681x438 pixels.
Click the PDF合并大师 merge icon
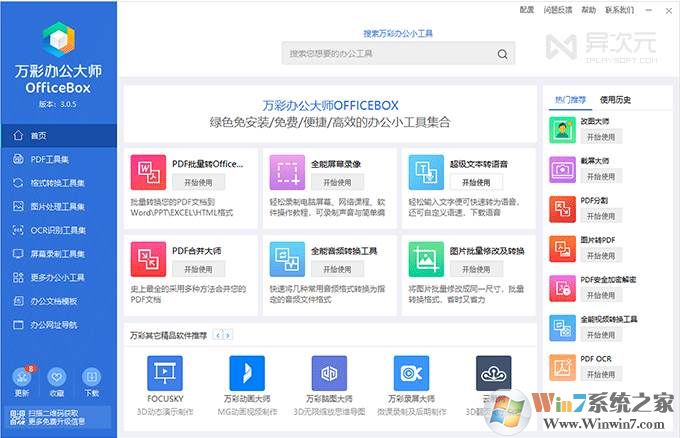(148, 259)
